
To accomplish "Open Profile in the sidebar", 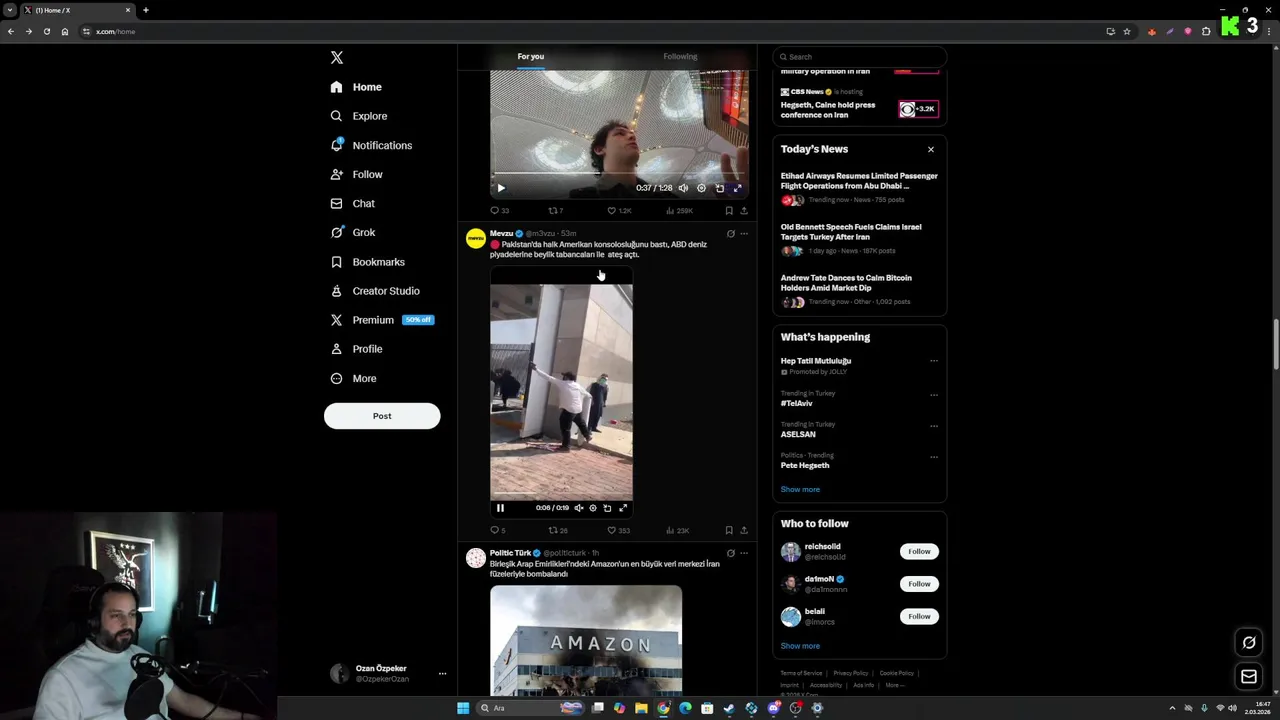I will point(357,349).
